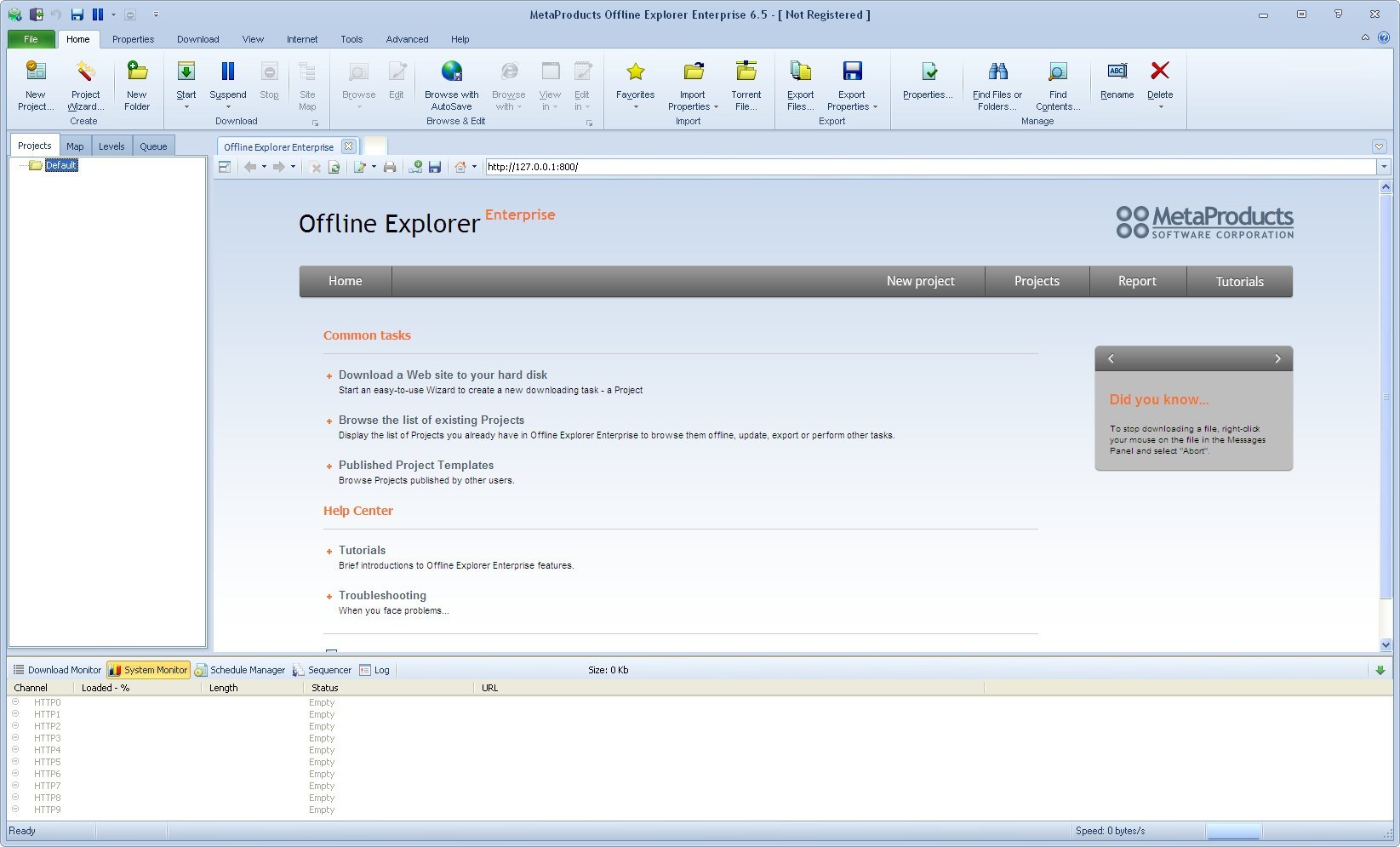Image resolution: width=1400 pixels, height=847 pixels.
Task: Open the URL address bar dropdown
Action: click(1384, 167)
